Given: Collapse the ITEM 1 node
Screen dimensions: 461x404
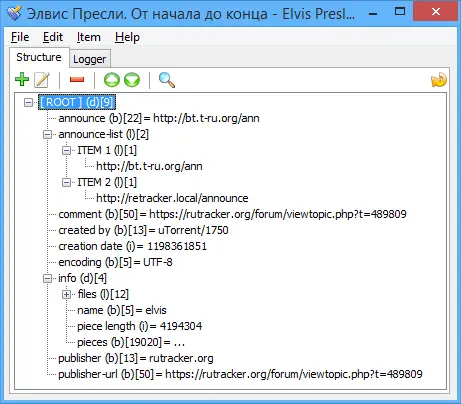Looking at the screenshot, I should [x=67, y=150].
